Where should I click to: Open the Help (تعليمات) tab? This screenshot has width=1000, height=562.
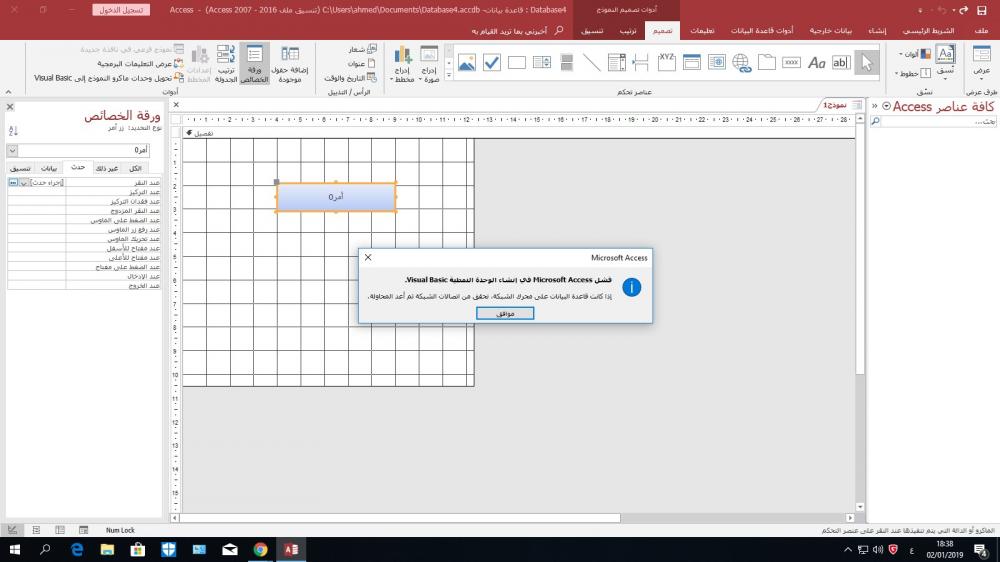coord(702,31)
